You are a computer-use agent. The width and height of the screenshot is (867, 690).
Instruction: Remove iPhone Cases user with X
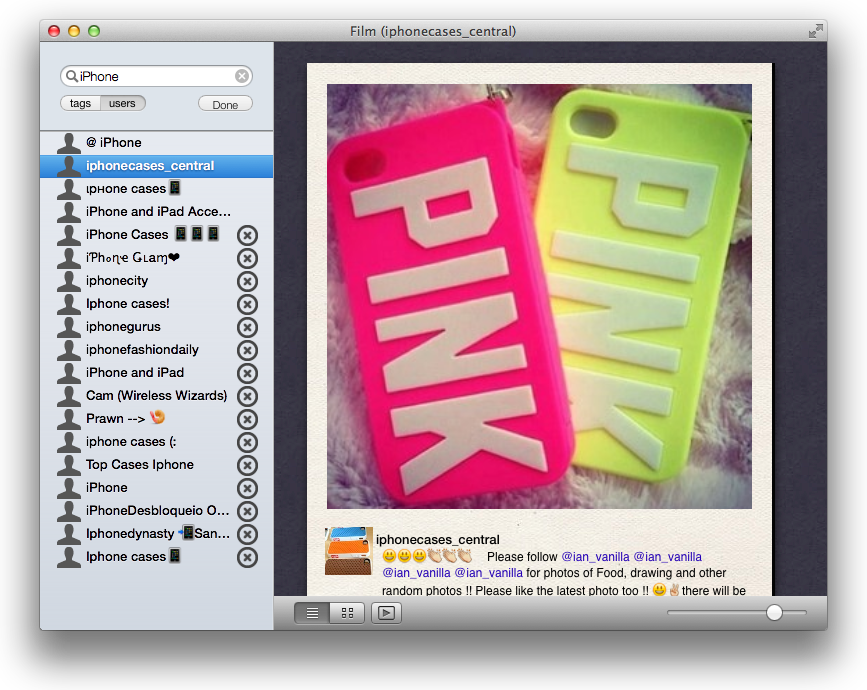(x=247, y=236)
